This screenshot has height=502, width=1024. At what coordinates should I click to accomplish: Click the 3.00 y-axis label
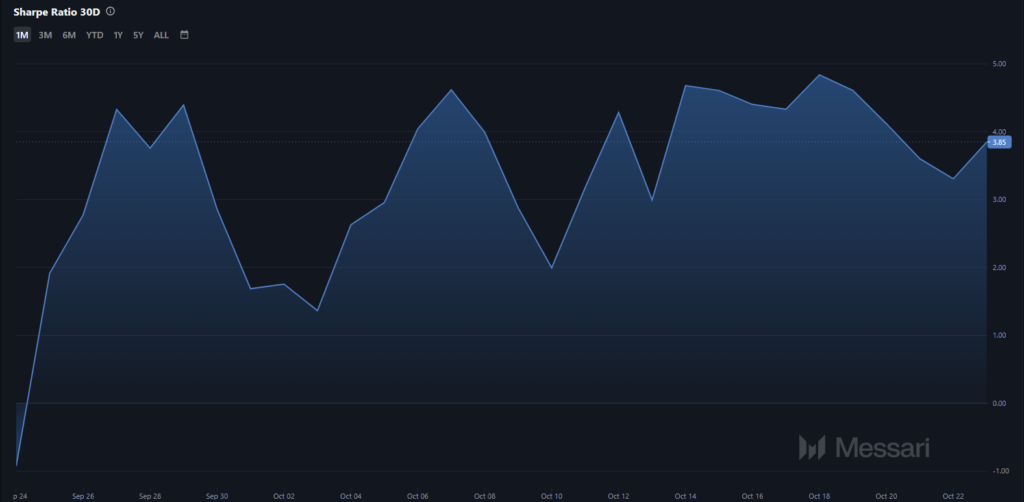(999, 200)
